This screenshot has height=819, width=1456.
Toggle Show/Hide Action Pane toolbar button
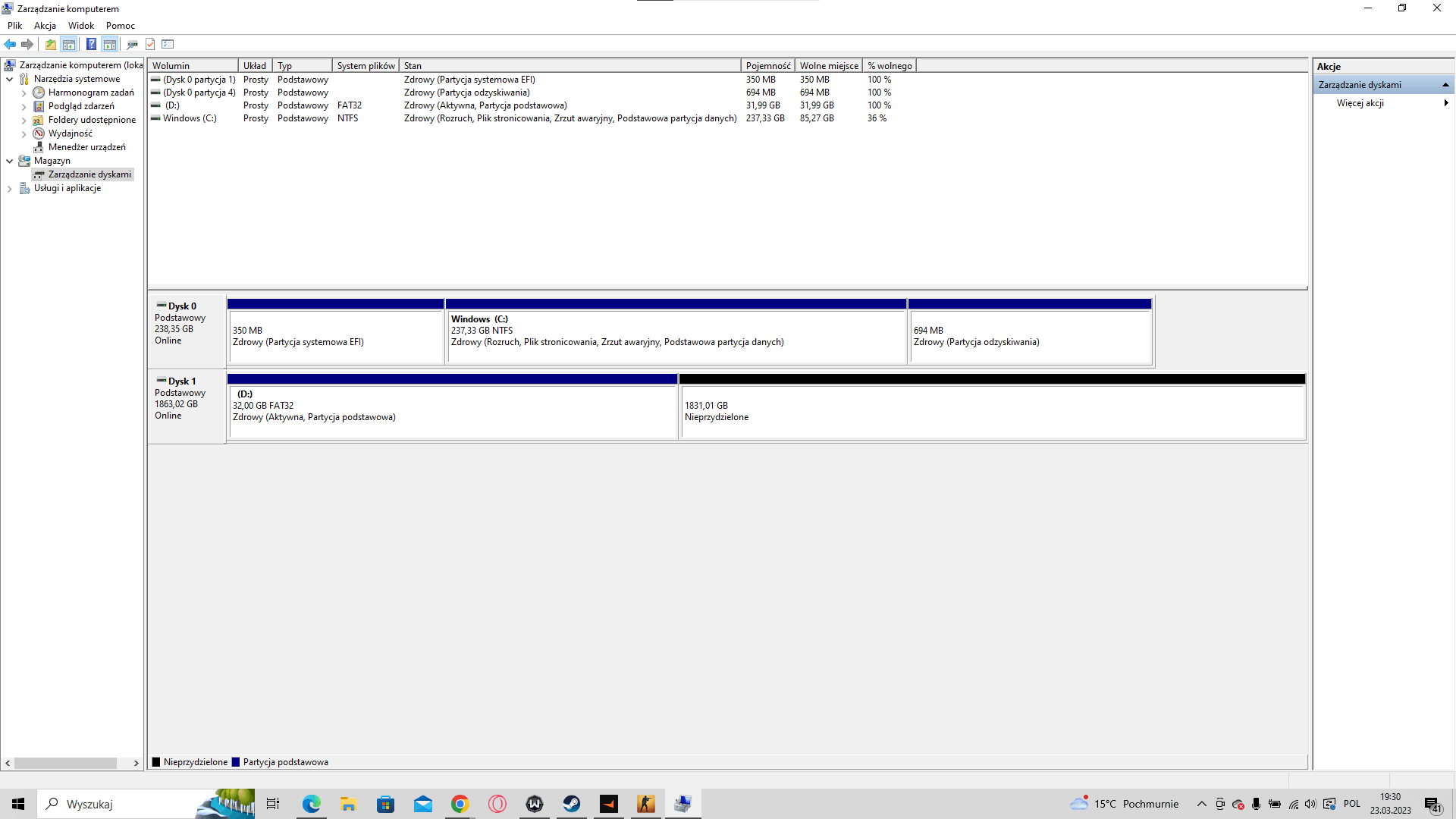(110, 44)
